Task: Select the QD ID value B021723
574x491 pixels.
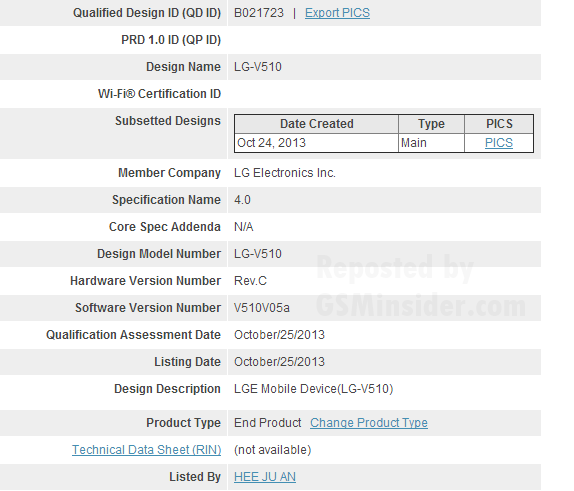Action: click(259, 13)
